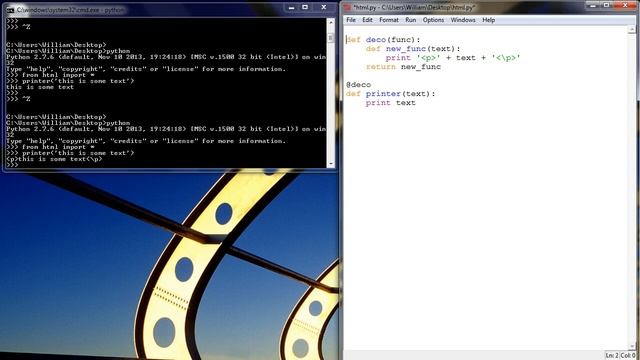Click '<p>this is some text<\p>' output in cmd

54,159
